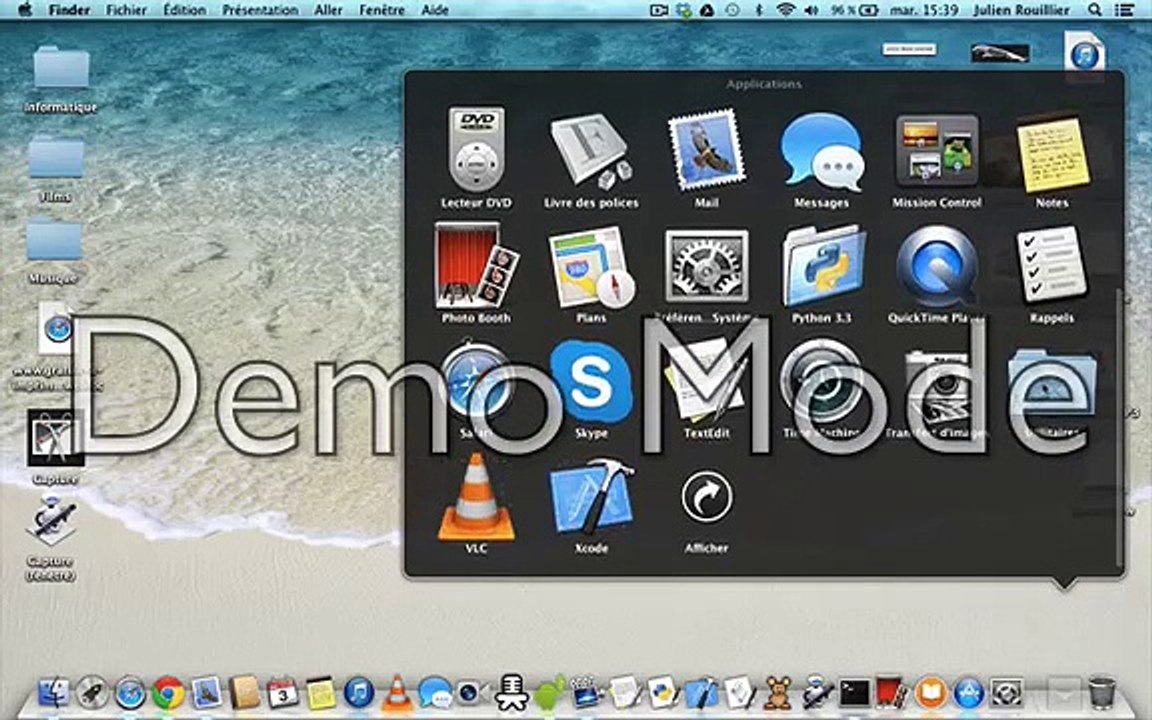The width and height of the screenshot is (1152, 720).
Task: Launch VLC from the Applications grid
Action: click(x=476, y=497)
